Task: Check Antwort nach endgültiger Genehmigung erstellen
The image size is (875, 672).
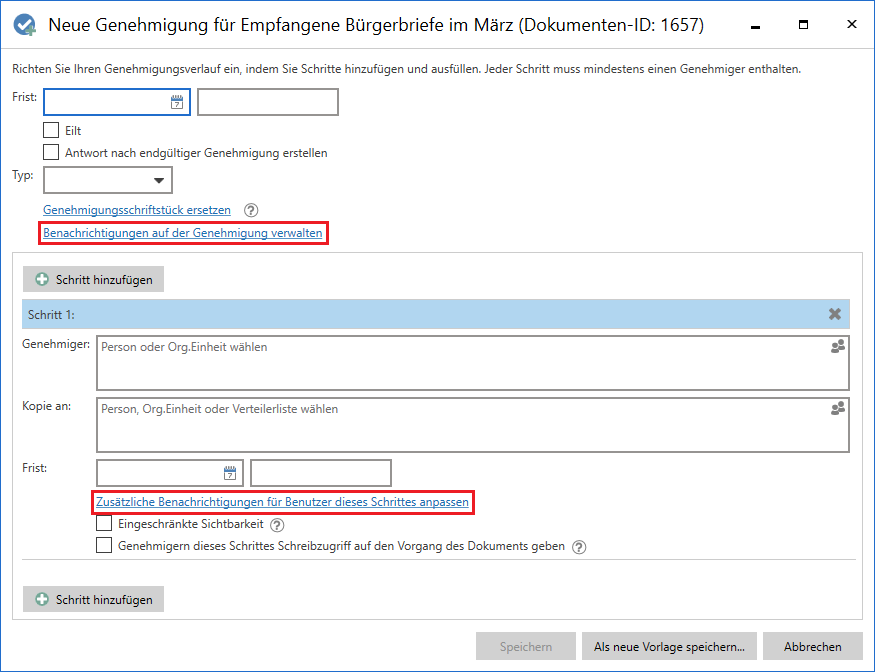Action: point(51,153)
